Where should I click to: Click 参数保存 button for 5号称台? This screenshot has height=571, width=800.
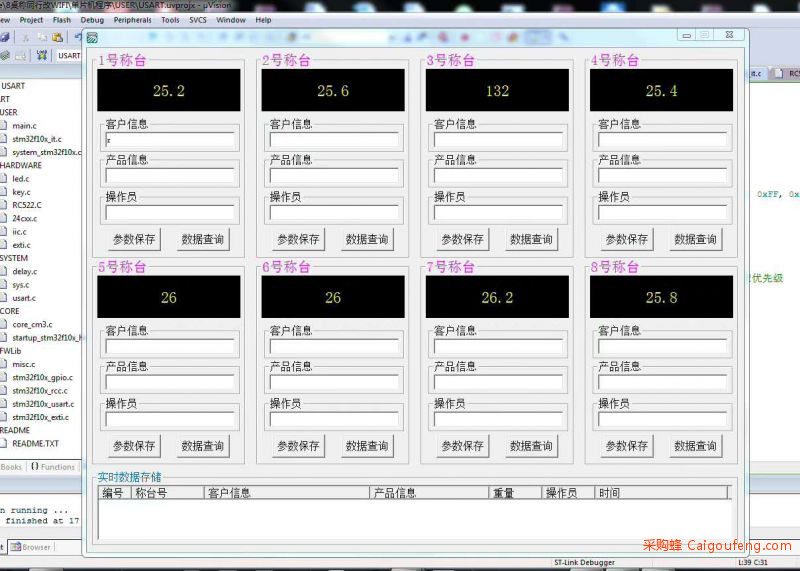(x=134, y=446)
